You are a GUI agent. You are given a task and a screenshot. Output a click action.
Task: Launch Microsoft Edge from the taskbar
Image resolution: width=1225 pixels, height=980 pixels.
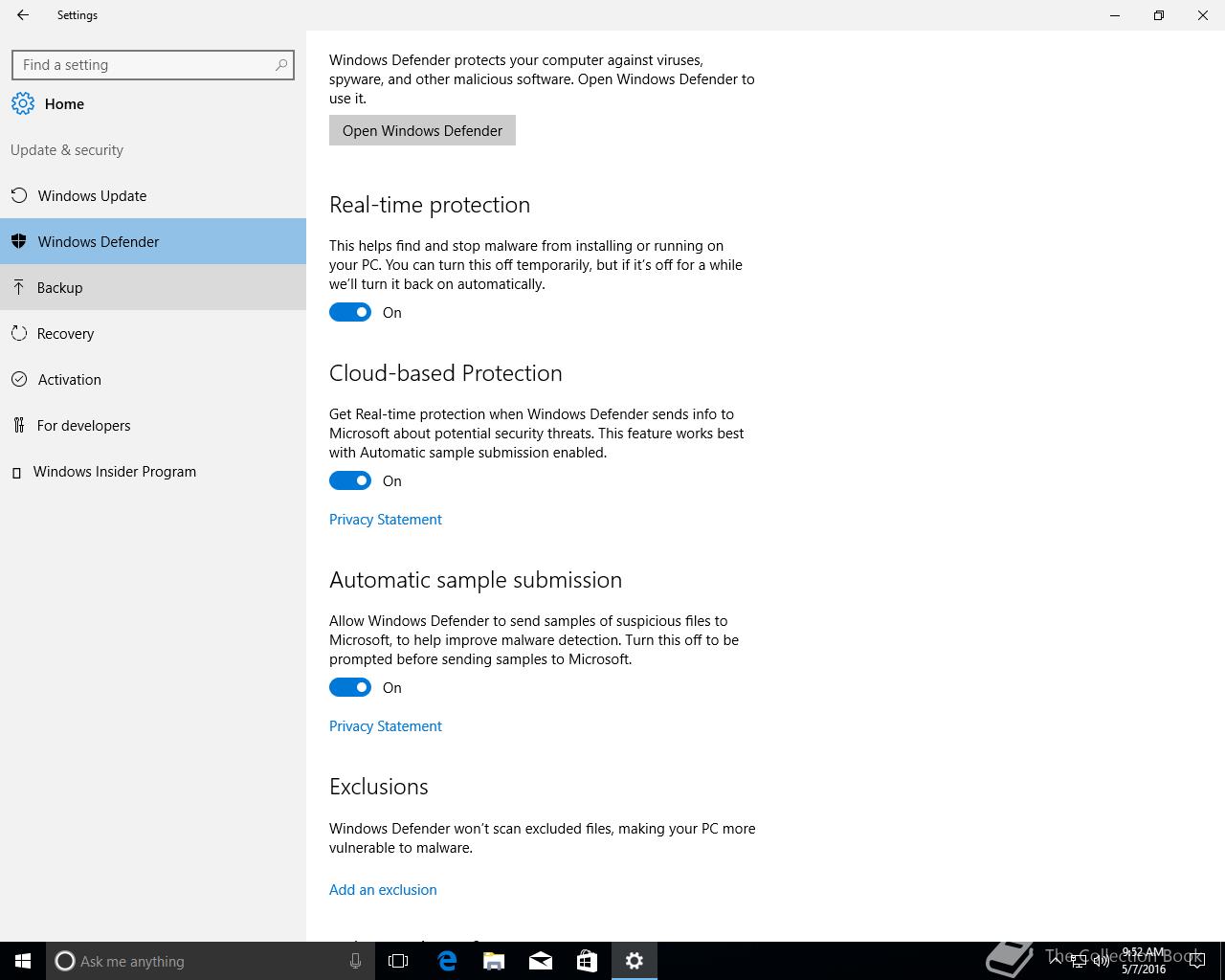447,961
